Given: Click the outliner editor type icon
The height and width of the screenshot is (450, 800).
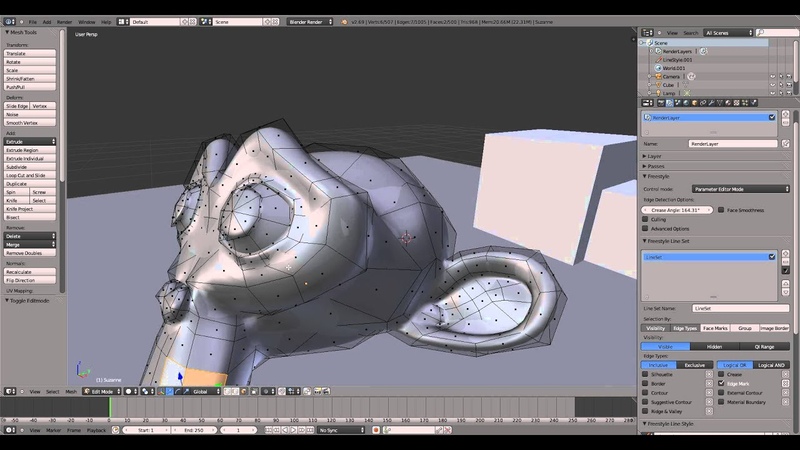Looking at the screenshot, I should [x=647, y=33].
